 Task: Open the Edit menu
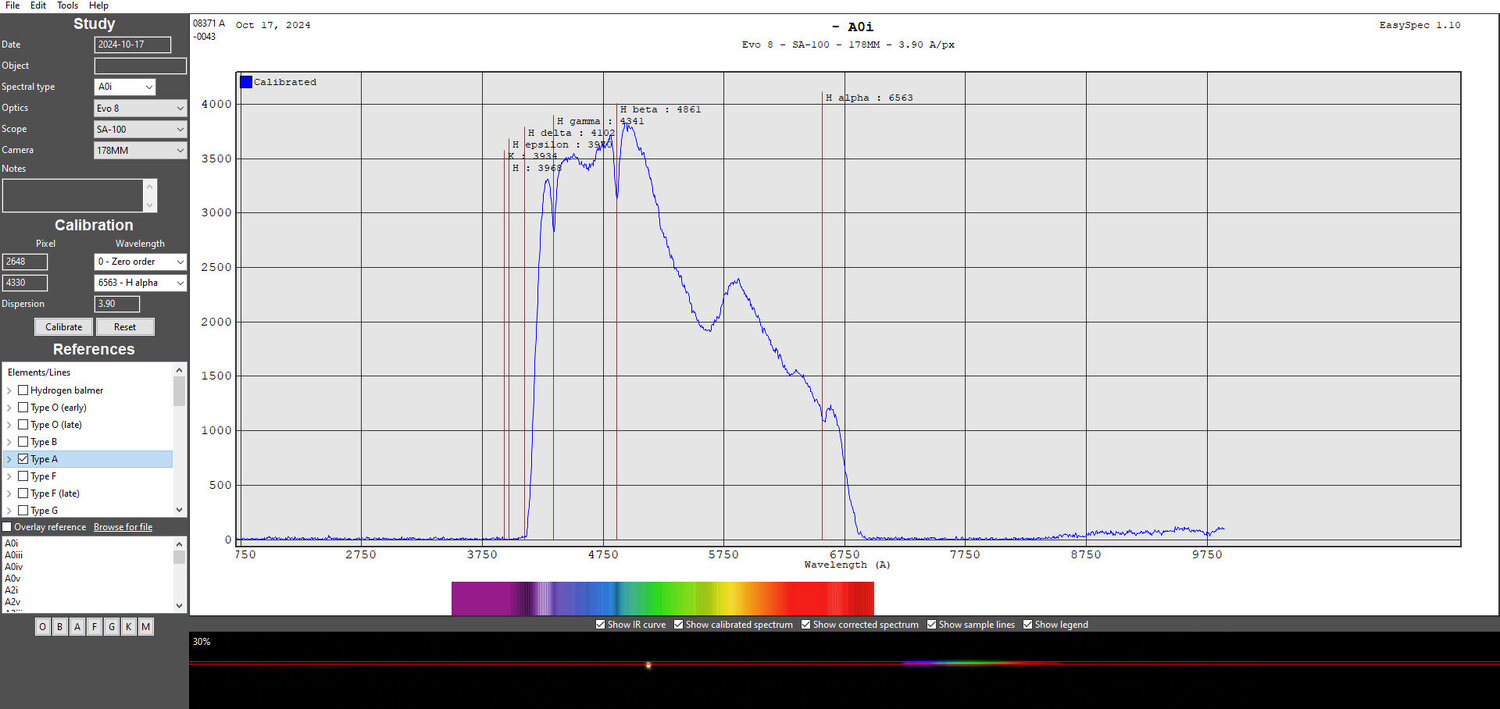coord(38,5)
